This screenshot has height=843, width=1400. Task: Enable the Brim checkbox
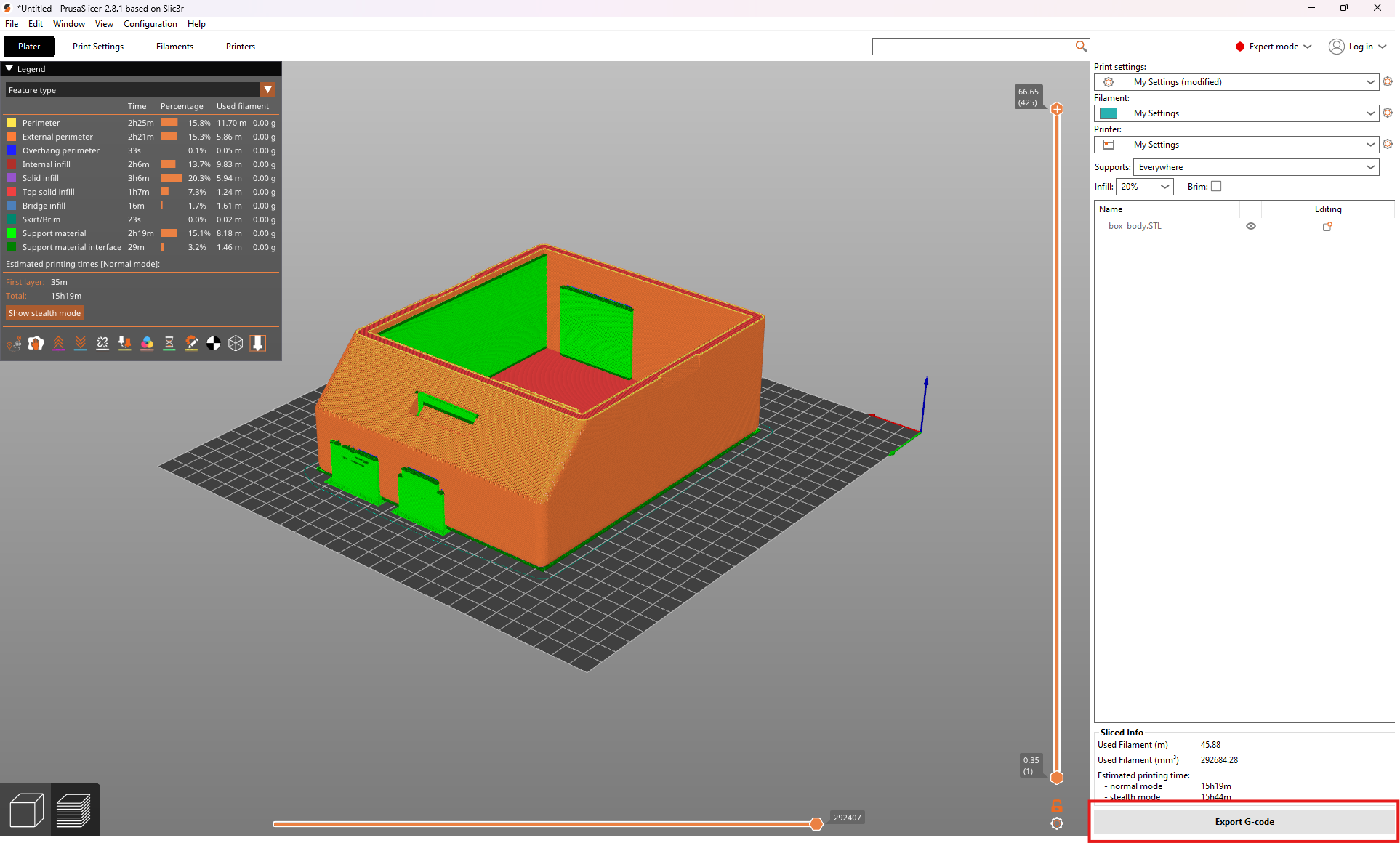point(1216,187)
